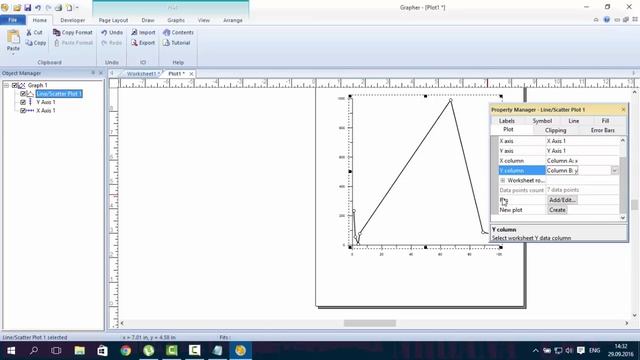Toggle Line/Scatter Plot 1 visibility checkbox
Screen dimensions: 640x360
(x=23, y=94)
